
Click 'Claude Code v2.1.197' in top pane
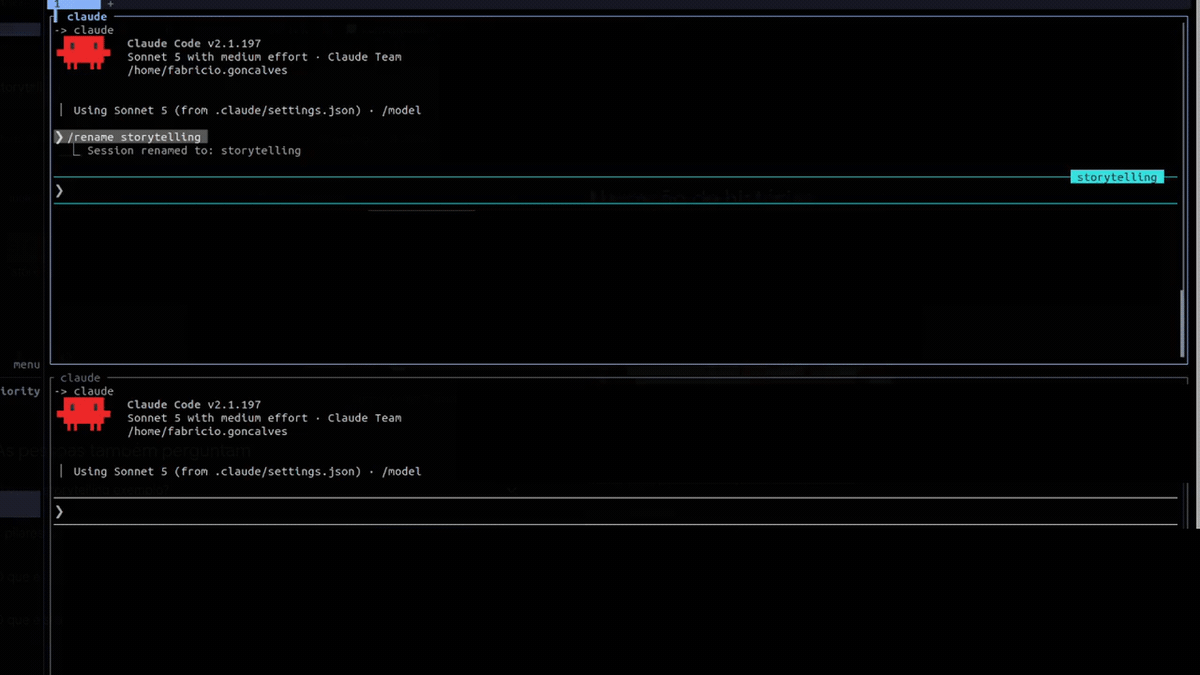point(194,44)
